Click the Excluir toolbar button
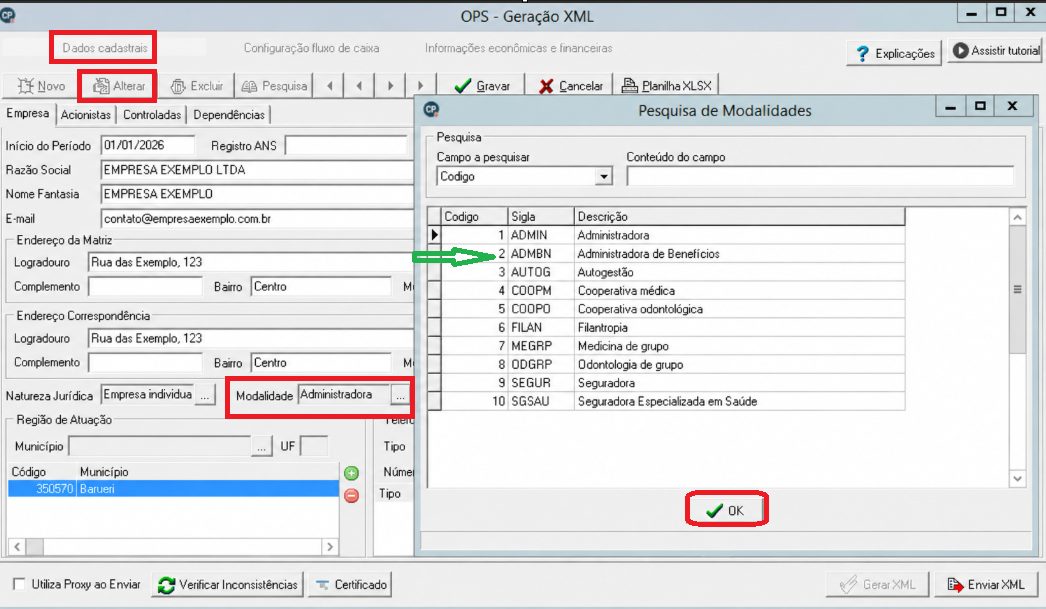The image size is (1046, 609). pyautogui.click(x=197, y=86)
